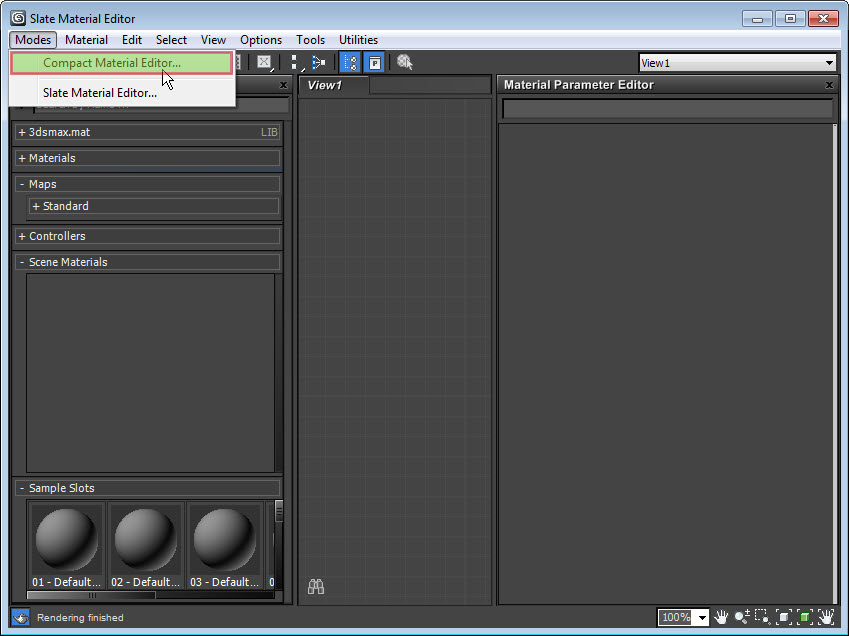
Task: Expand the Materials group
Action: [22, 158]
